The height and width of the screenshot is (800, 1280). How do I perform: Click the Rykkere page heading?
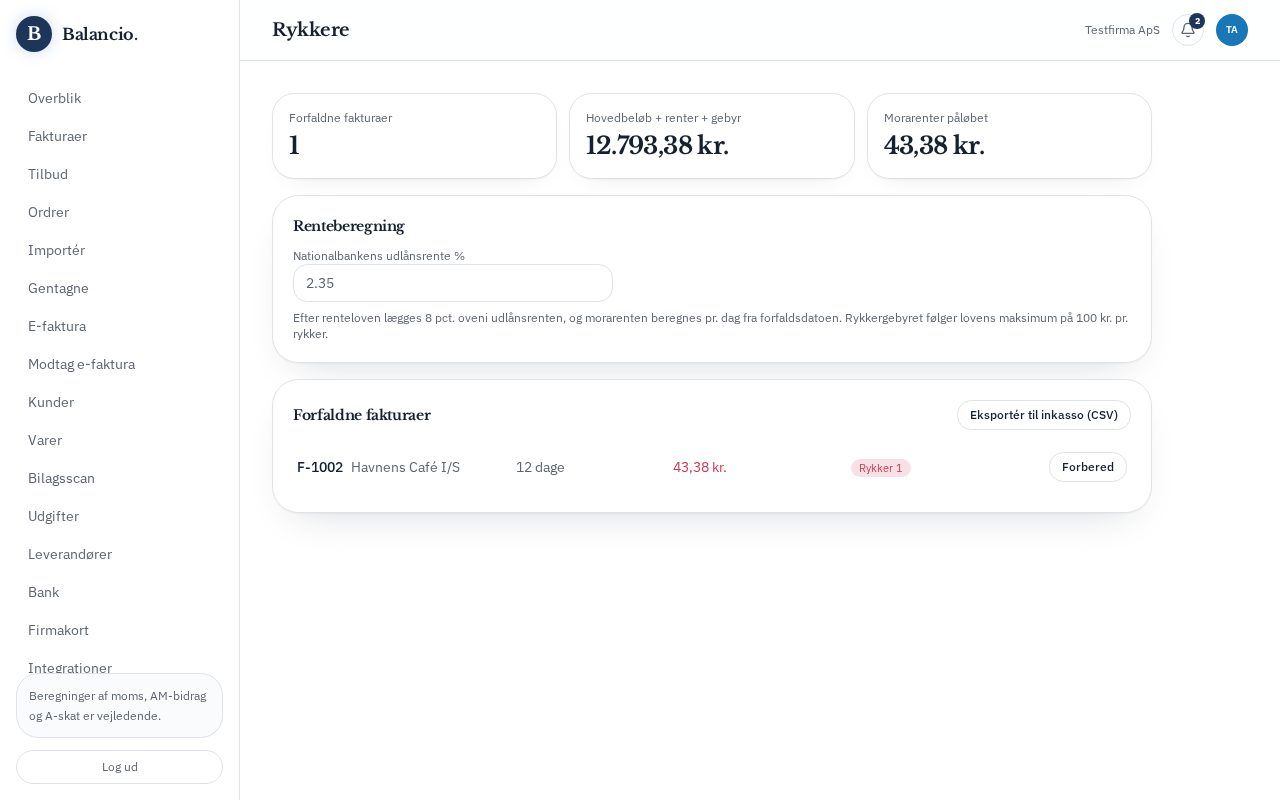[x=311, y=30]
